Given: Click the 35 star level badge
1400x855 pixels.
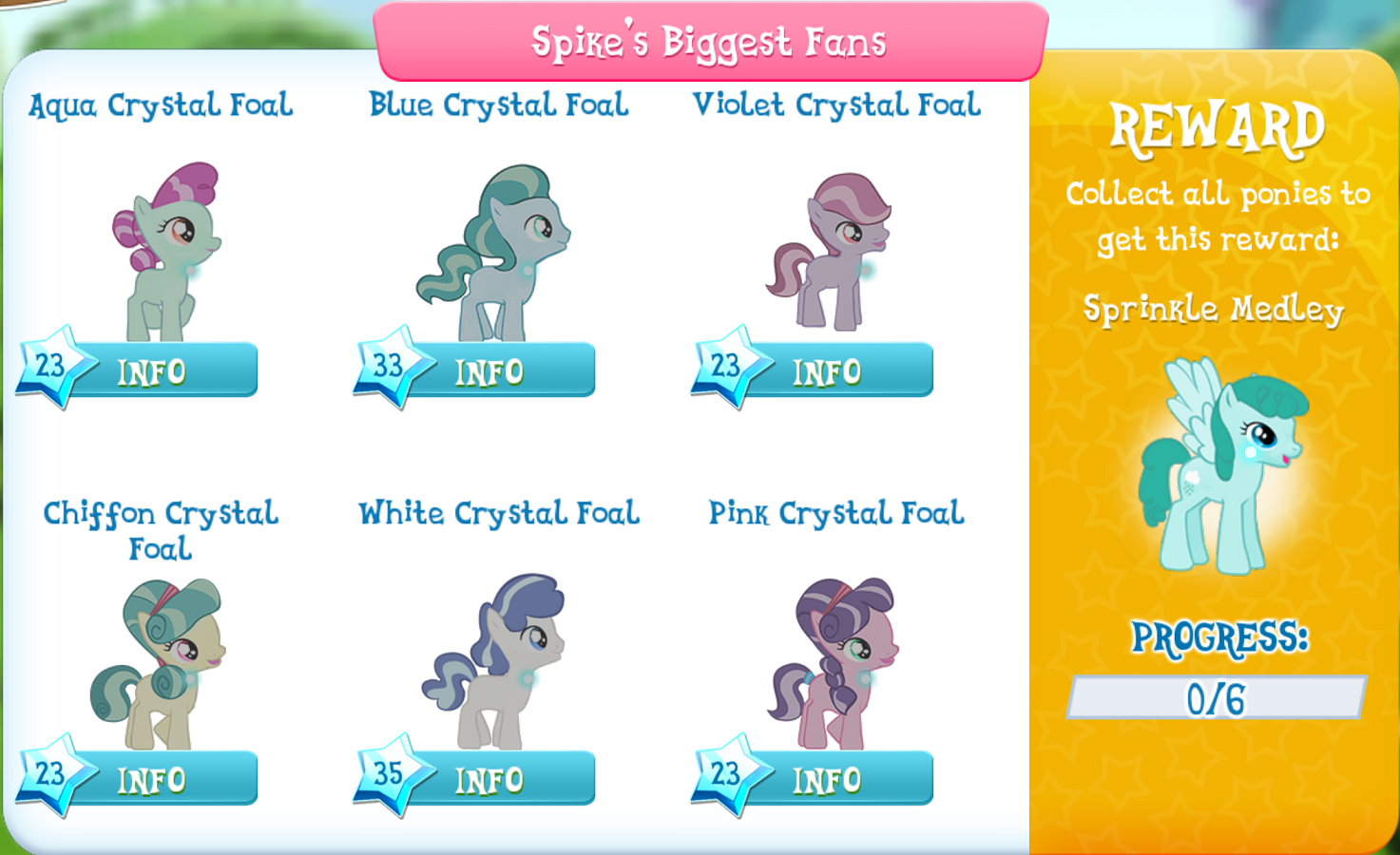Looking at the screenshot, I should pos(388,774).
